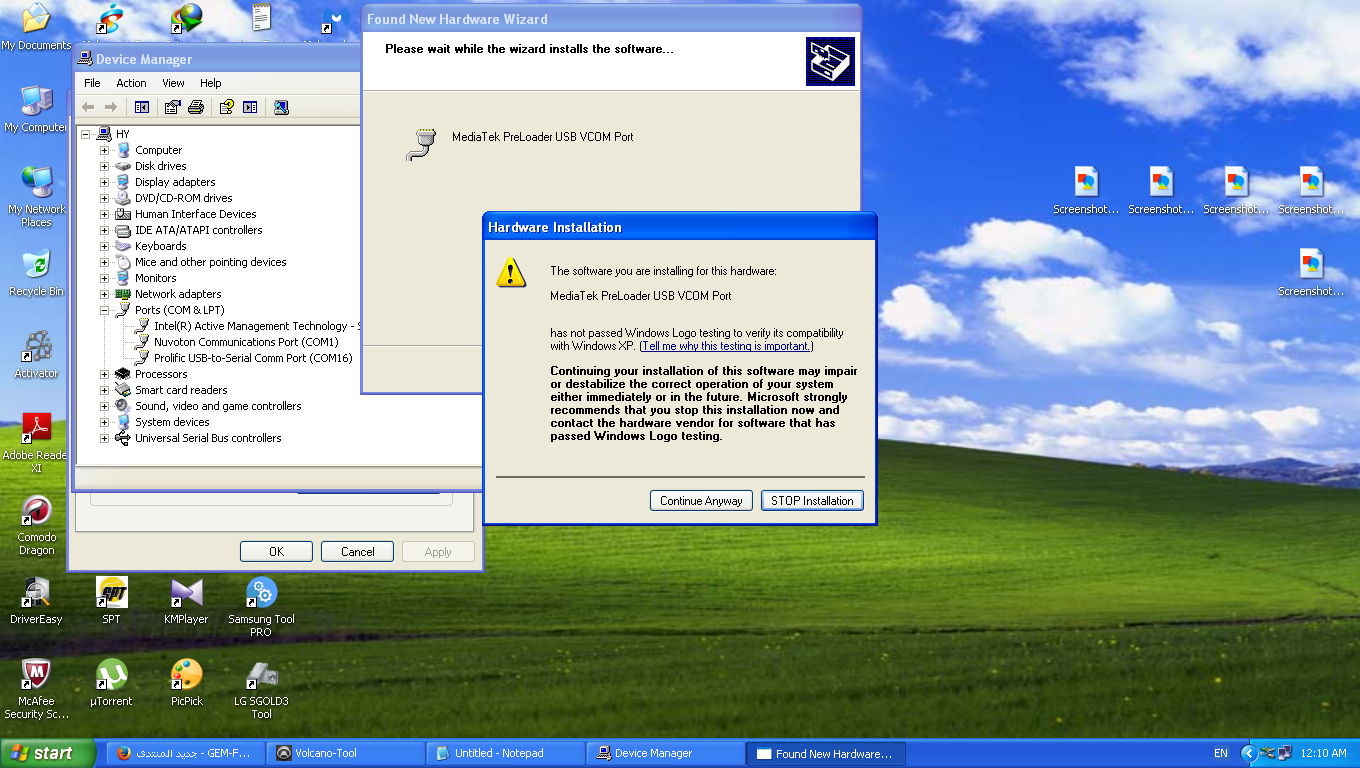Switch to Untitled - Notepad in the taskbar
Viewport: 1360px width, 768px height.
pos(506,753)
